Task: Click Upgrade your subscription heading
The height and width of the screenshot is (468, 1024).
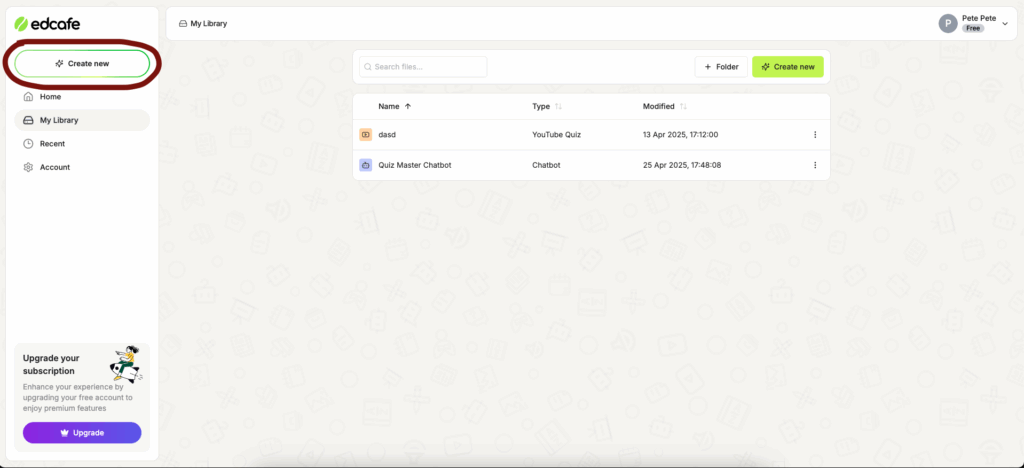Action: coord(51,364)
